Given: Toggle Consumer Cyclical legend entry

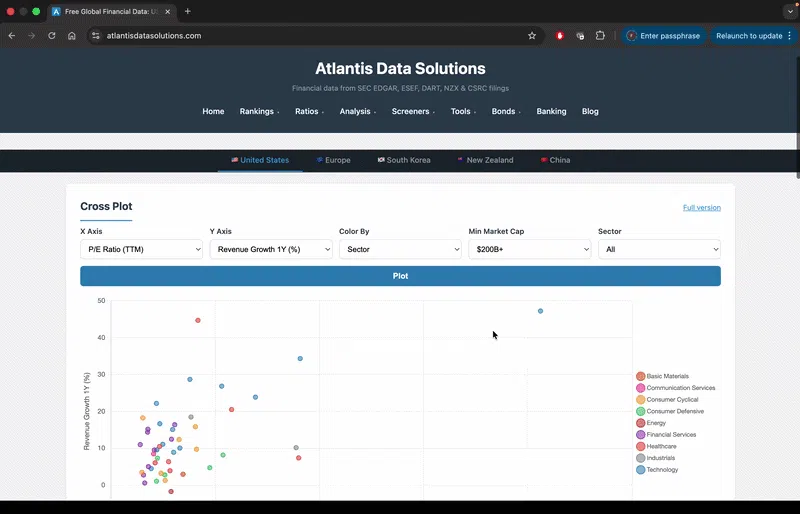Looking at the screenshot, I should [667, 400].
